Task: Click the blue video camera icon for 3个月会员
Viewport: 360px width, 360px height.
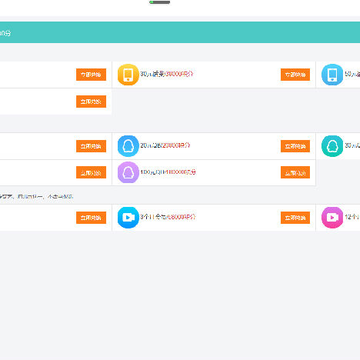Action: [x=128, y=217]
